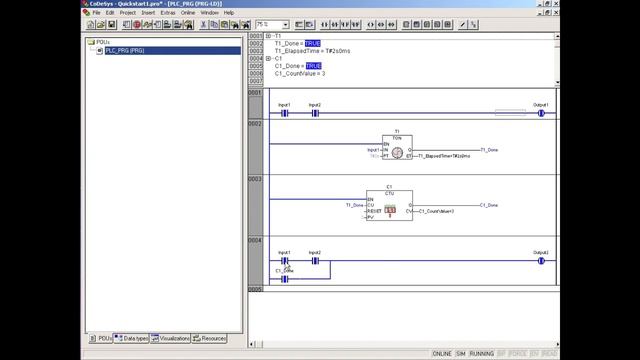Click the watch pane scroll-down arrow

tap(557, 82)
